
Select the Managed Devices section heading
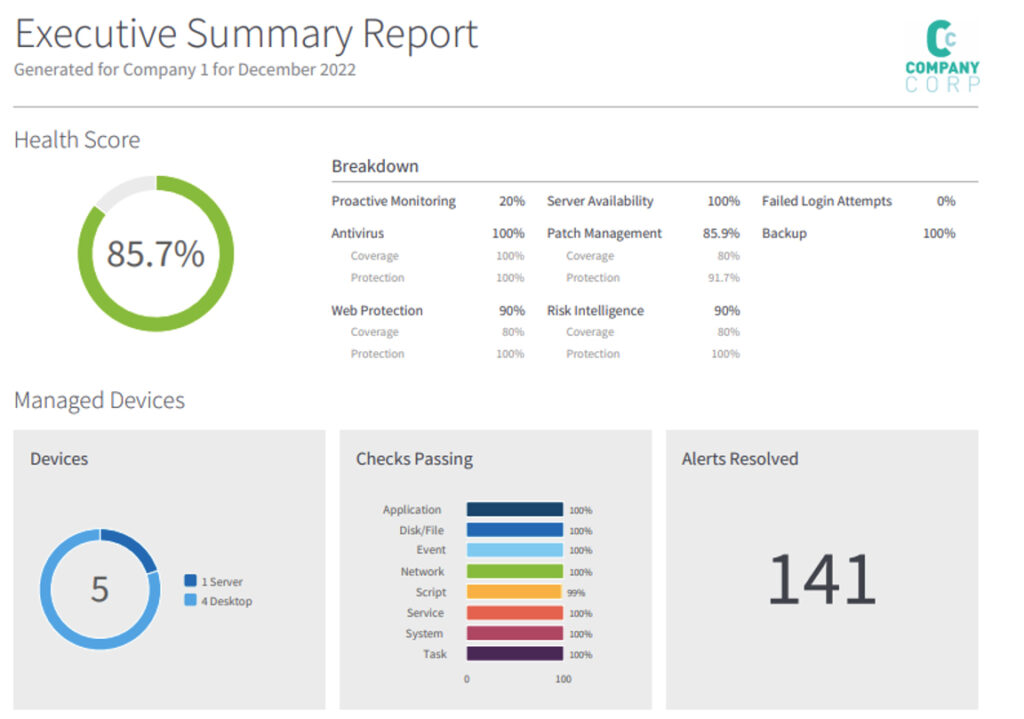click(x=99, y=400)
